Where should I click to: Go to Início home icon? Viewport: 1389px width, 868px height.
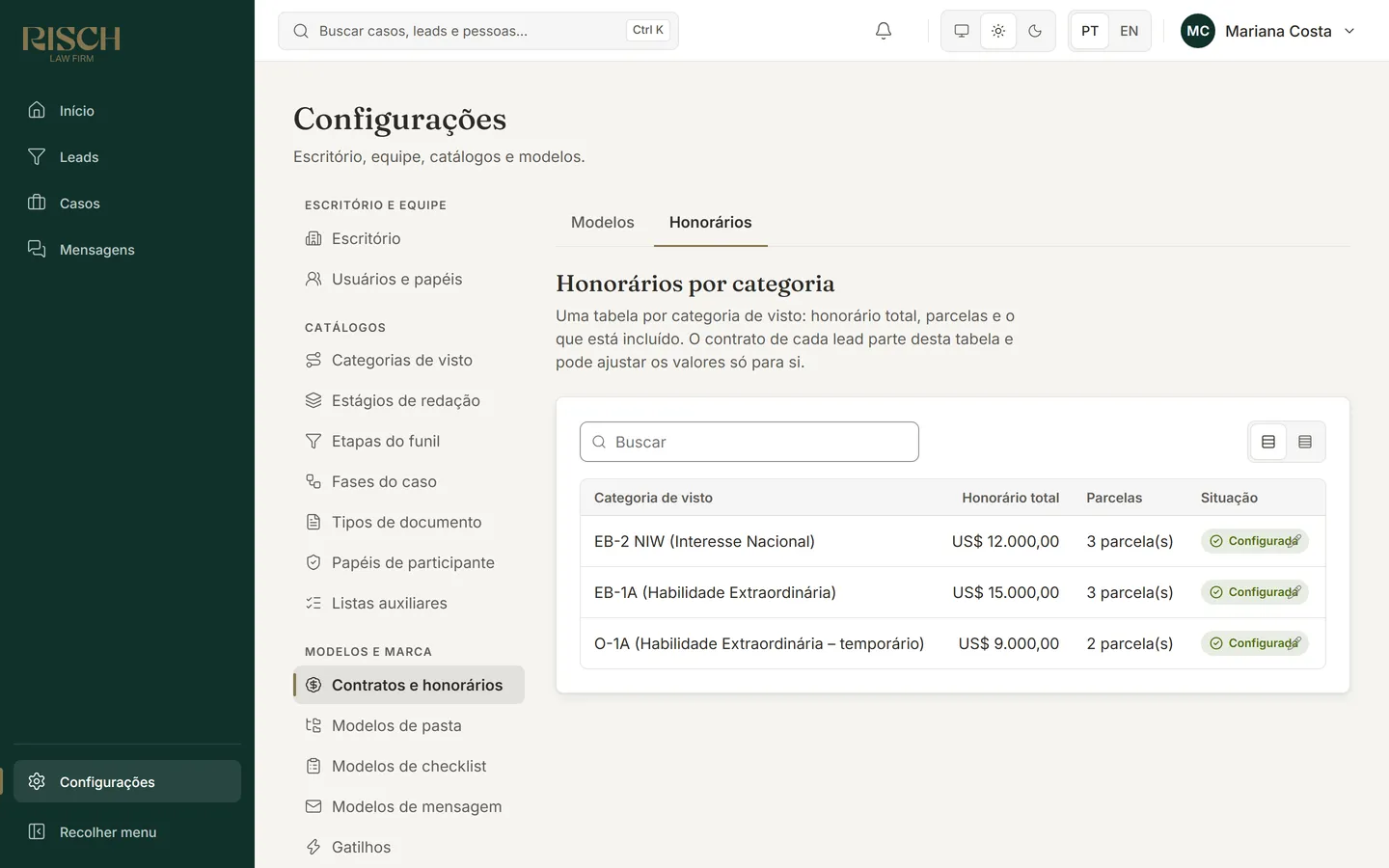point(37,110)
